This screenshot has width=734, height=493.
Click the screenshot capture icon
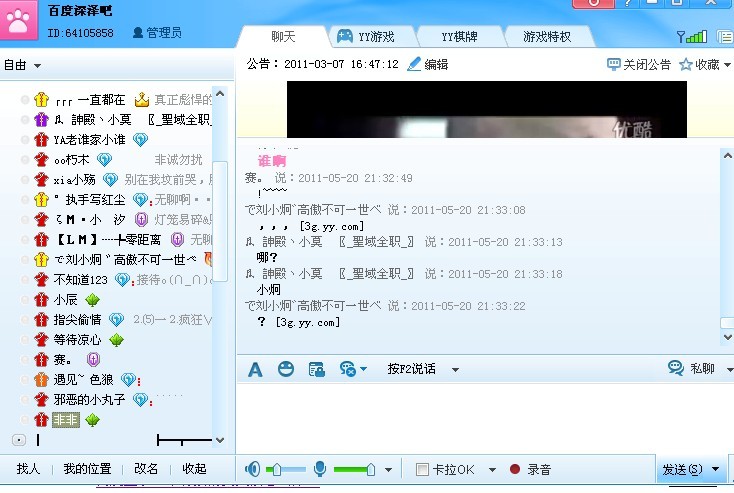point(317,369)
